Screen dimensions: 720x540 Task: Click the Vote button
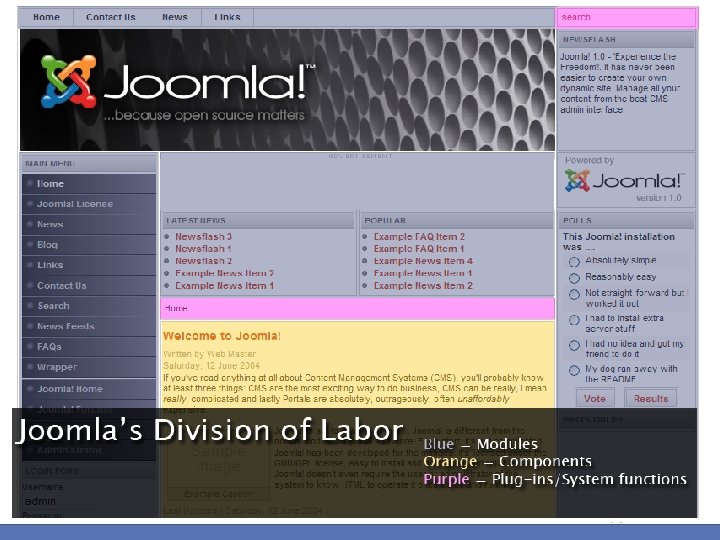pos(595,399)
